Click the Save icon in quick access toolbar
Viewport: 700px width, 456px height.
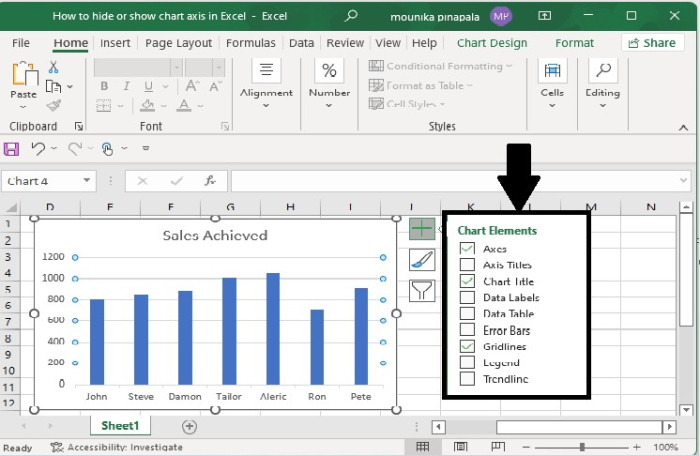[12, 148]
